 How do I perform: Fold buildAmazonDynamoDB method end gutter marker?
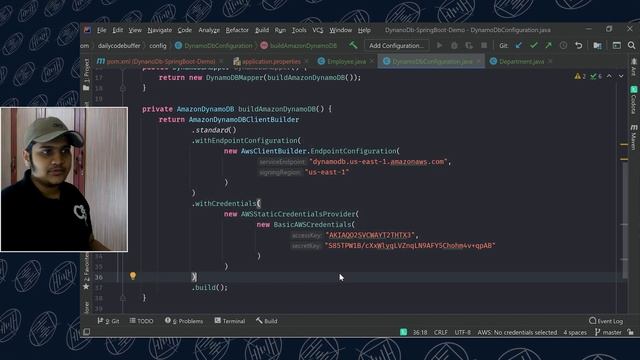click(x=123, y=298)
